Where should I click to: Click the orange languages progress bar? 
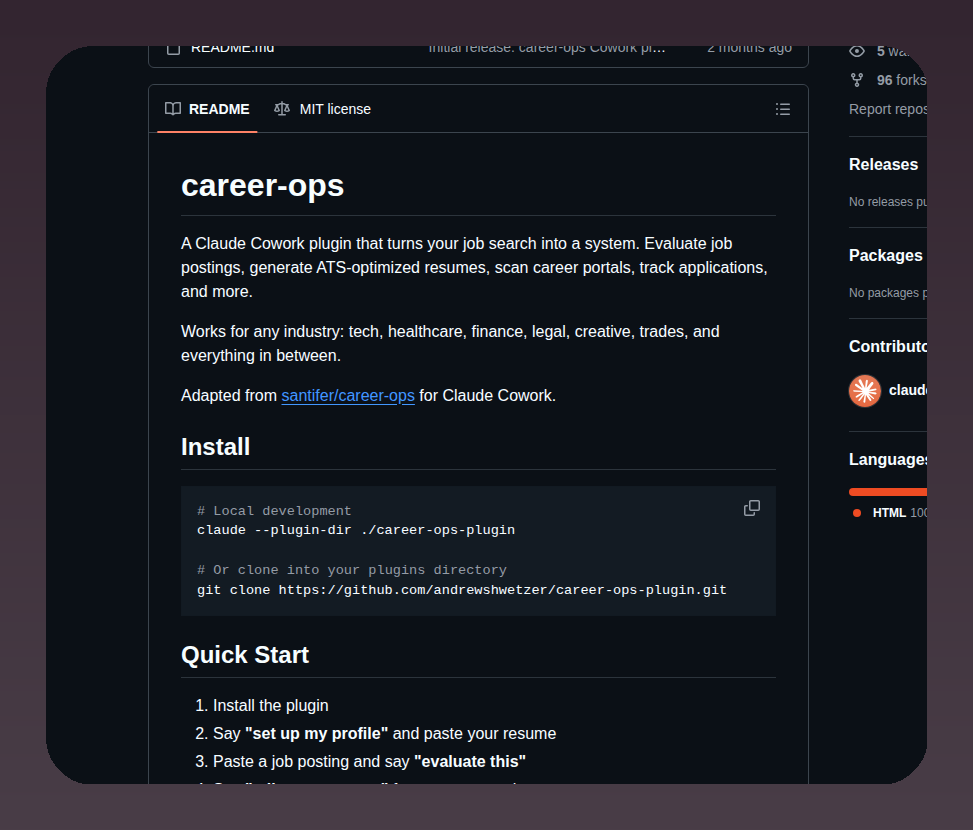tap(888, 492)
